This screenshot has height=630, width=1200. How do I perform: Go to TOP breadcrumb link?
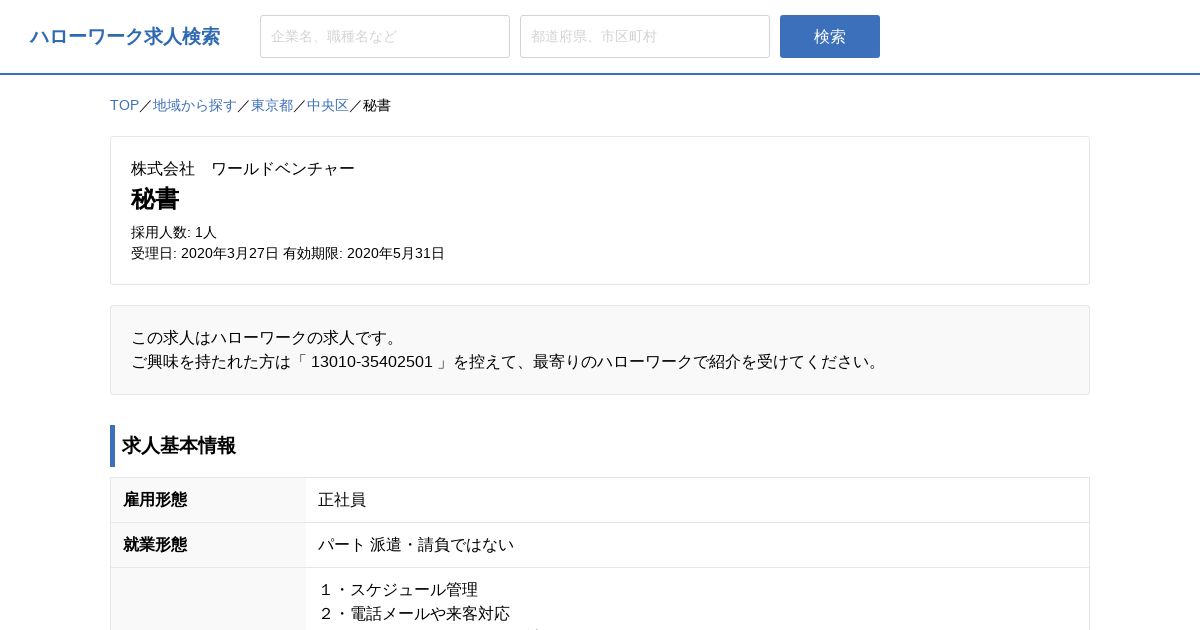(x=124, y=105)
